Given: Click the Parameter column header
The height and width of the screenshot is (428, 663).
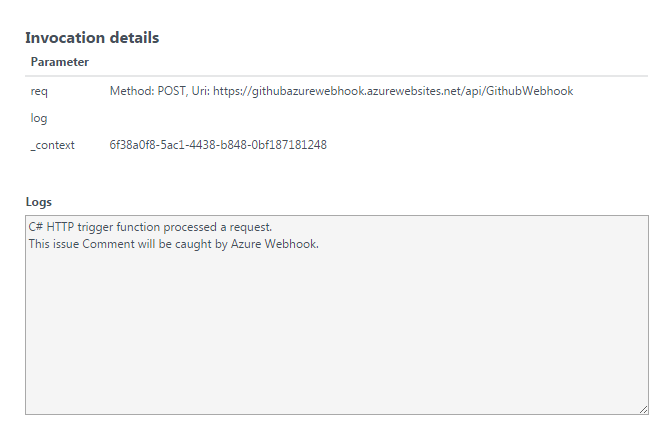Looking at the screenshot, I should (60, 62).
